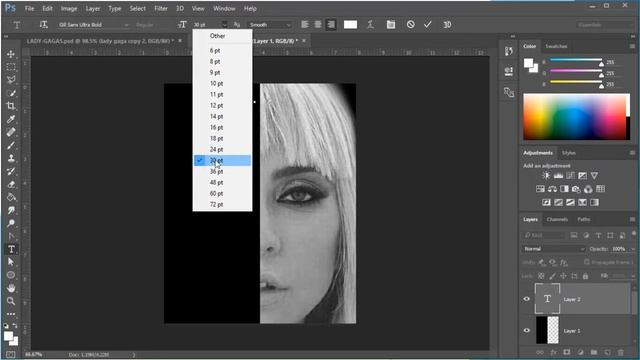640x360 pixels.
Task: Right align the text
Action: point(331,24)
